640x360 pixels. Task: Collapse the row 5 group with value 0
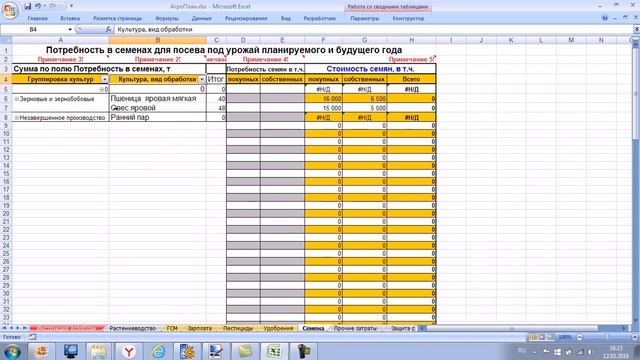point(102,89)
